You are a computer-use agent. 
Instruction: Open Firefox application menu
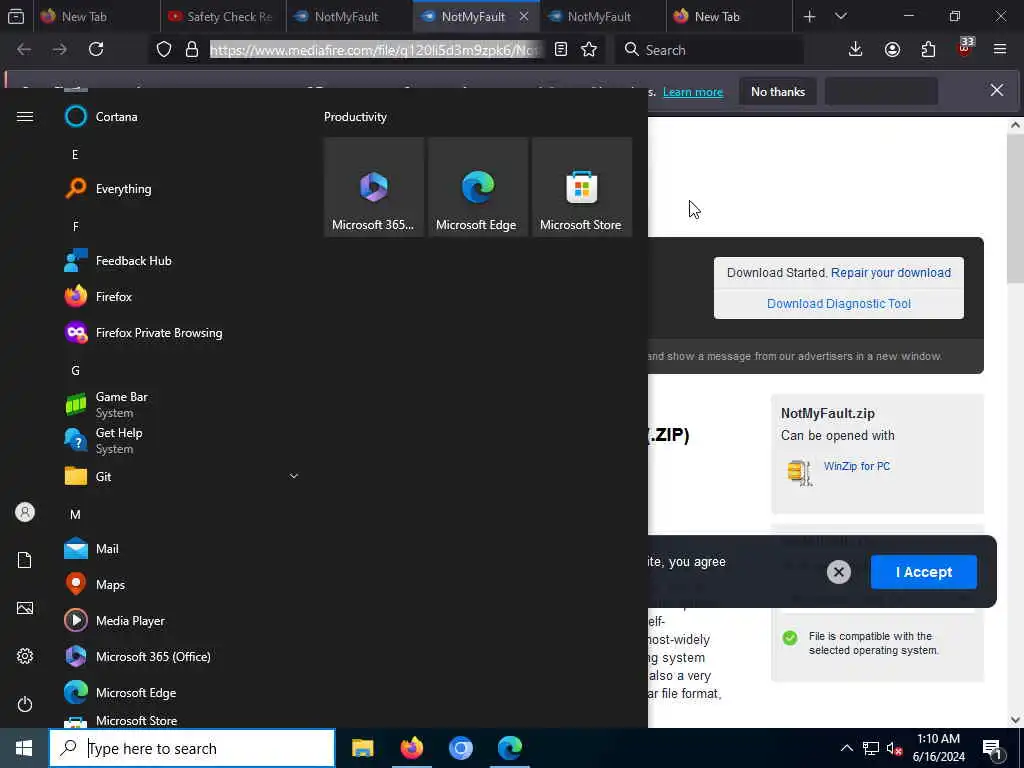pos(1000,49)
